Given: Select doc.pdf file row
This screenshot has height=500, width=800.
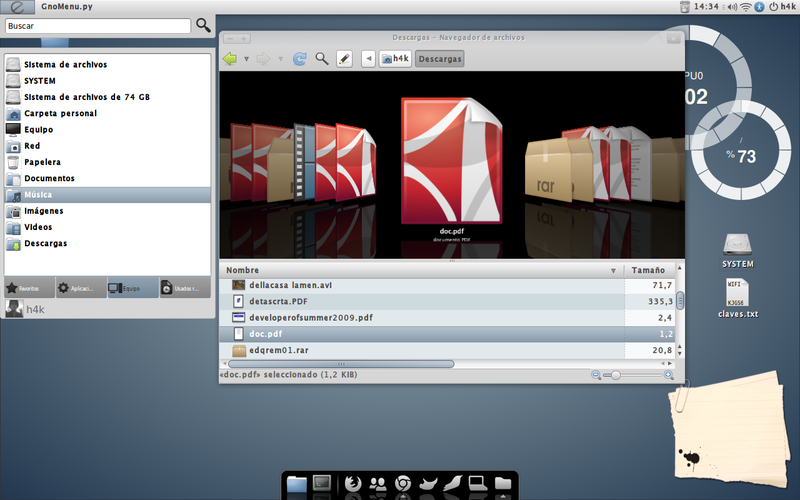Looking at the screenshot, I should [x=447, y=334].
